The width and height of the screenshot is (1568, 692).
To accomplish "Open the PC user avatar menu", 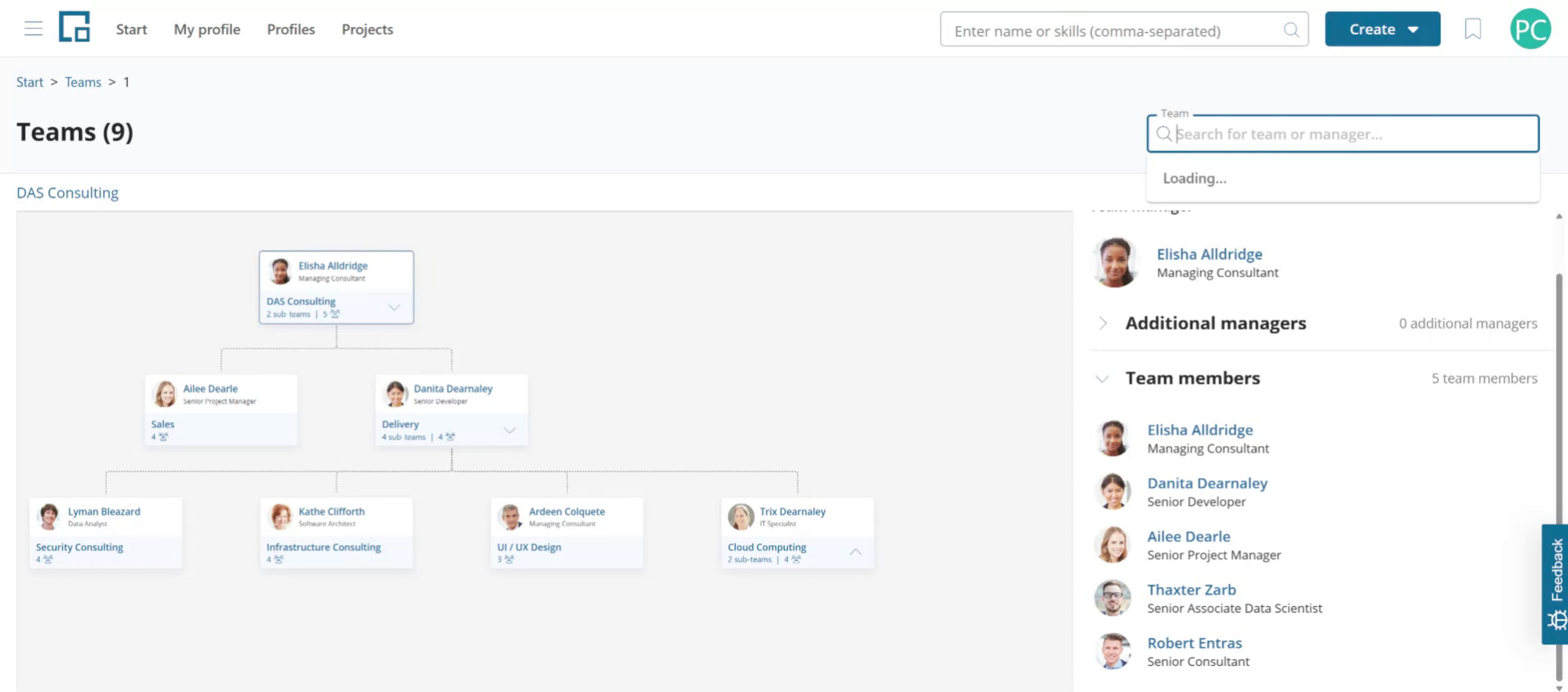I will [x=1530, y=29].
